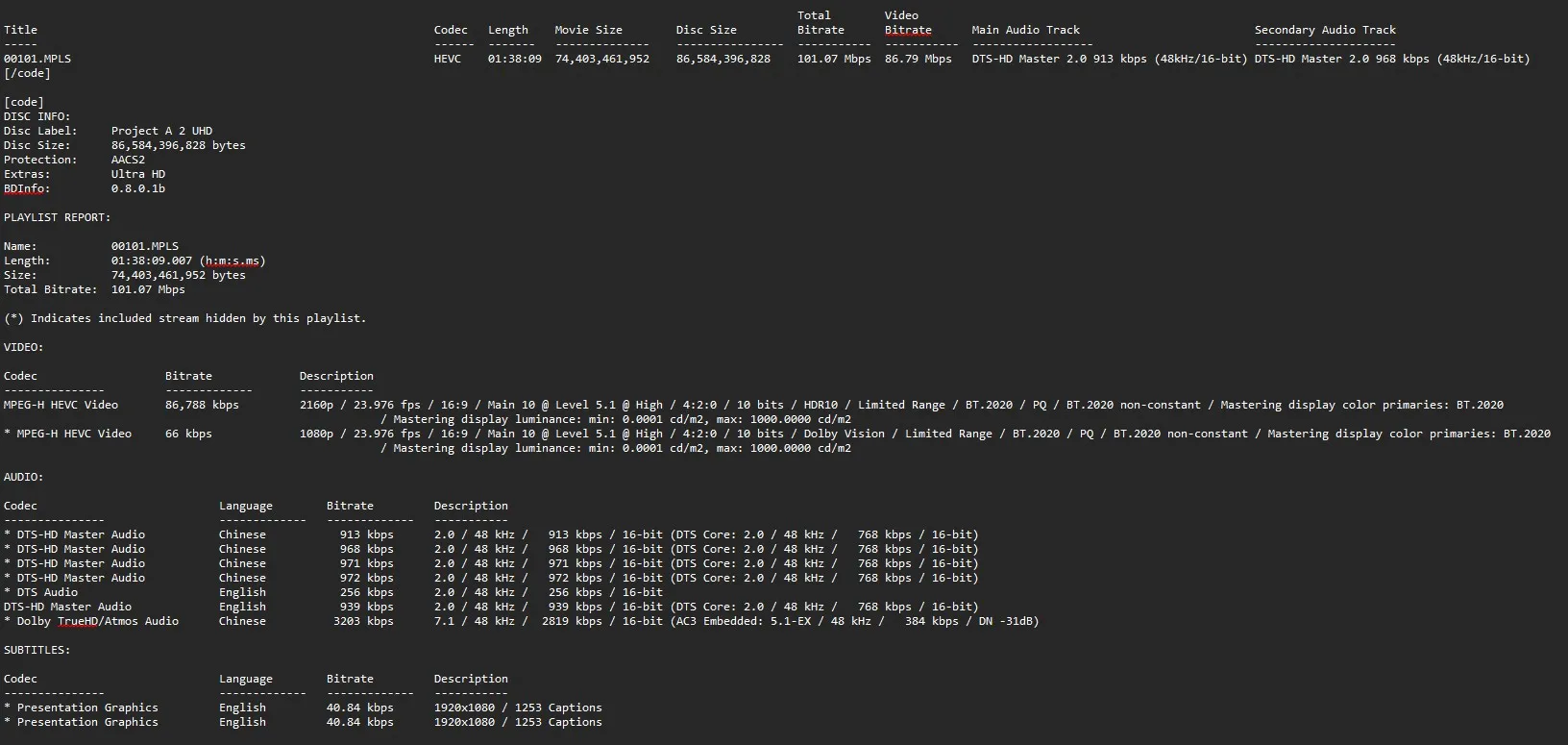Click the Title column header
Image resolution: width=1568 pixels, height=745 pixels.
(x=20, y=30)
